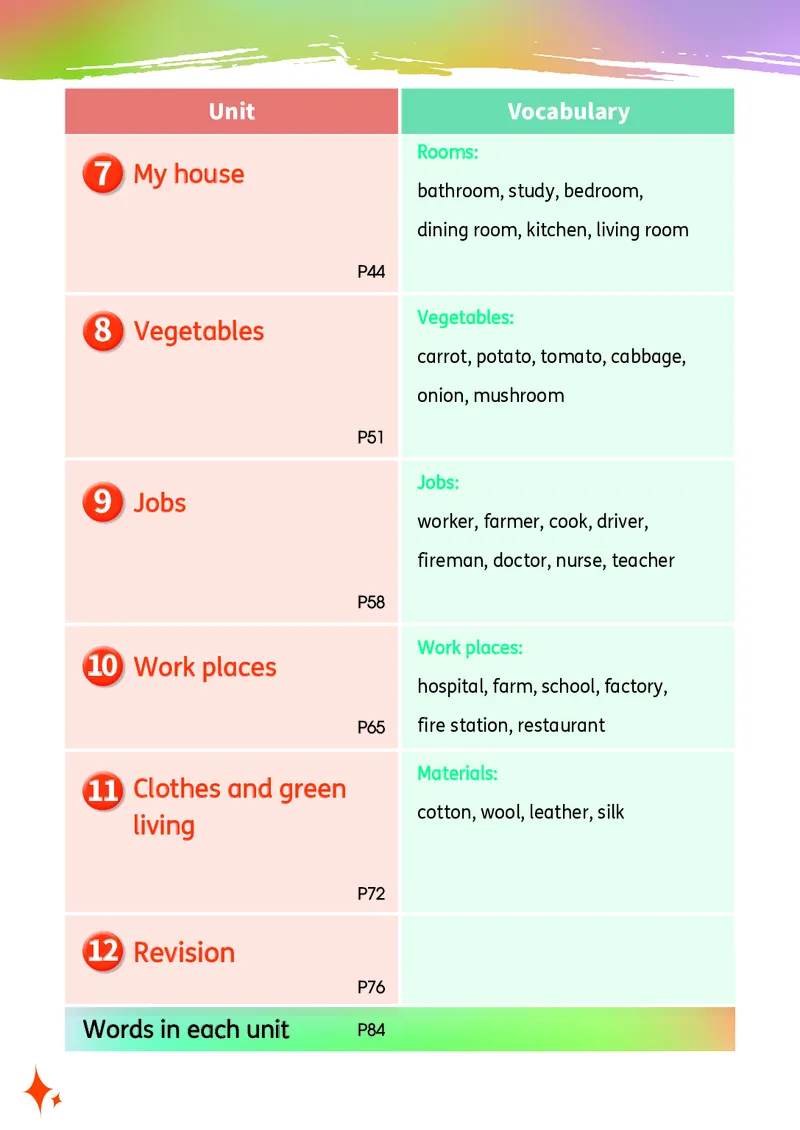Click the "Unit" column header
This screenshot has height=1130, width=800.
[x=232, y=112]
